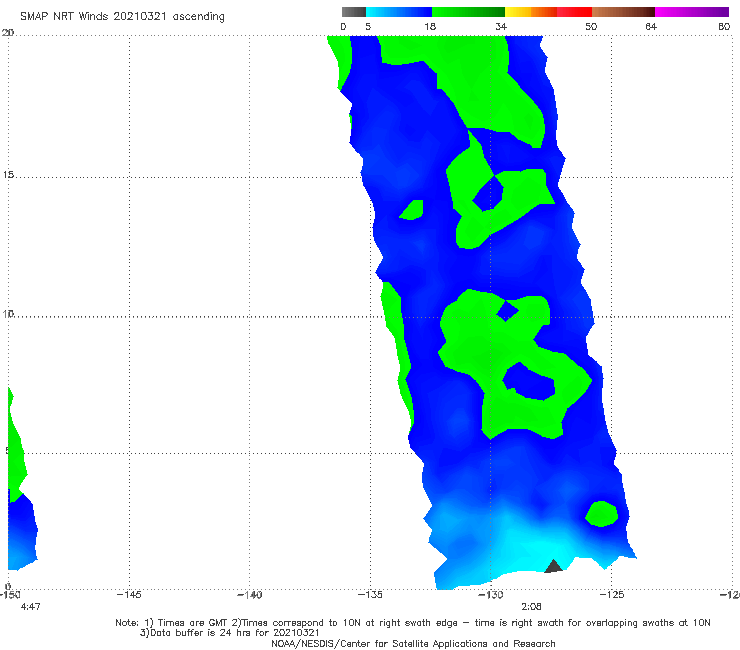Click the green segment of the wind color bar
The width and height of the screenshot is (740, 650).
point(468,12)
